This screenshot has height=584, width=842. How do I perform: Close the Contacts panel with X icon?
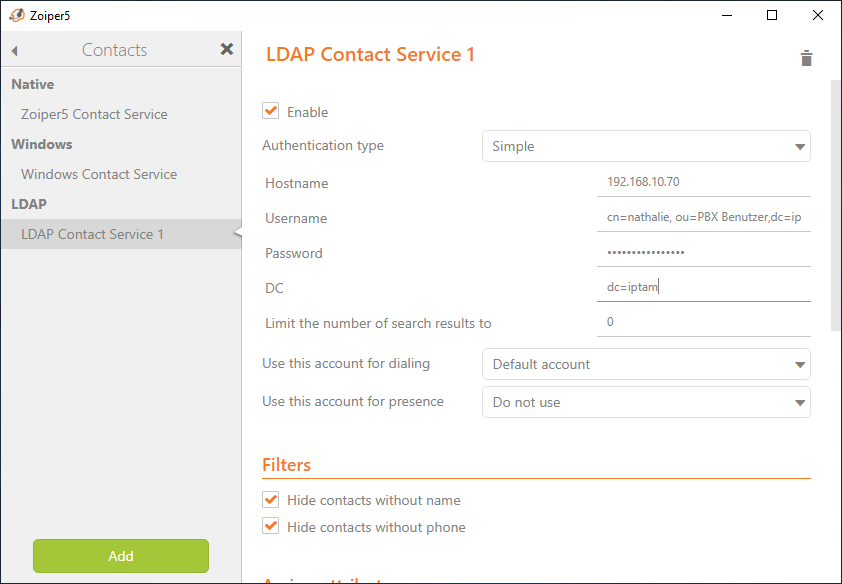click(x=227, y=49)
